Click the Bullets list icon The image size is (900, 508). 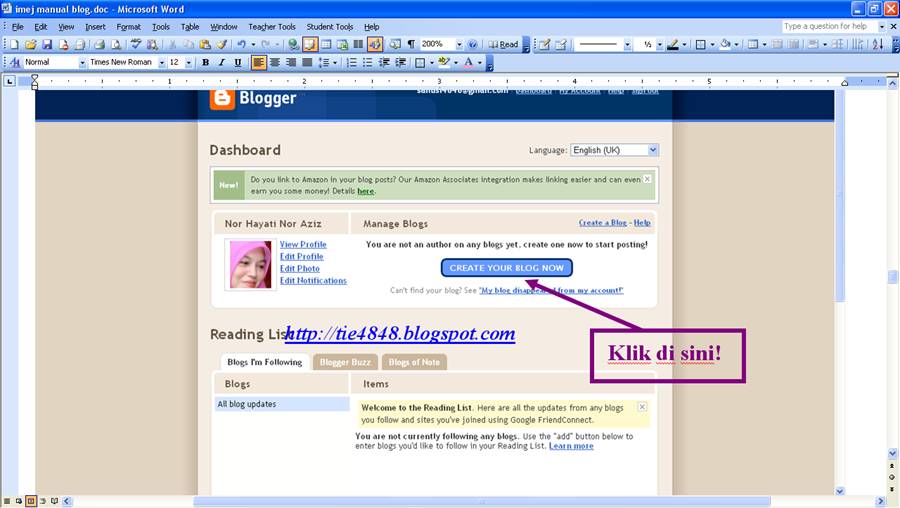(x=368, y=62)
